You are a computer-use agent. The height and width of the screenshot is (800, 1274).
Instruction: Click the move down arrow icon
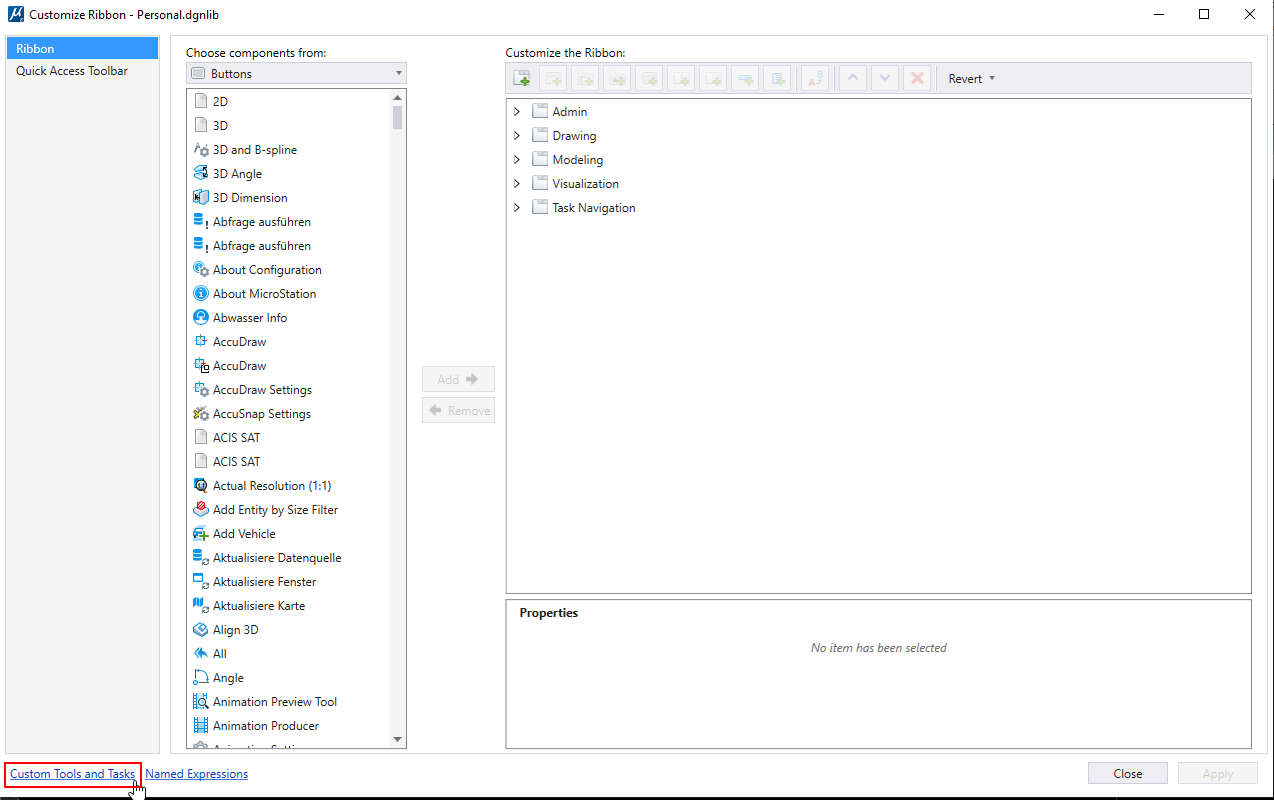click(x=884, y=79)
